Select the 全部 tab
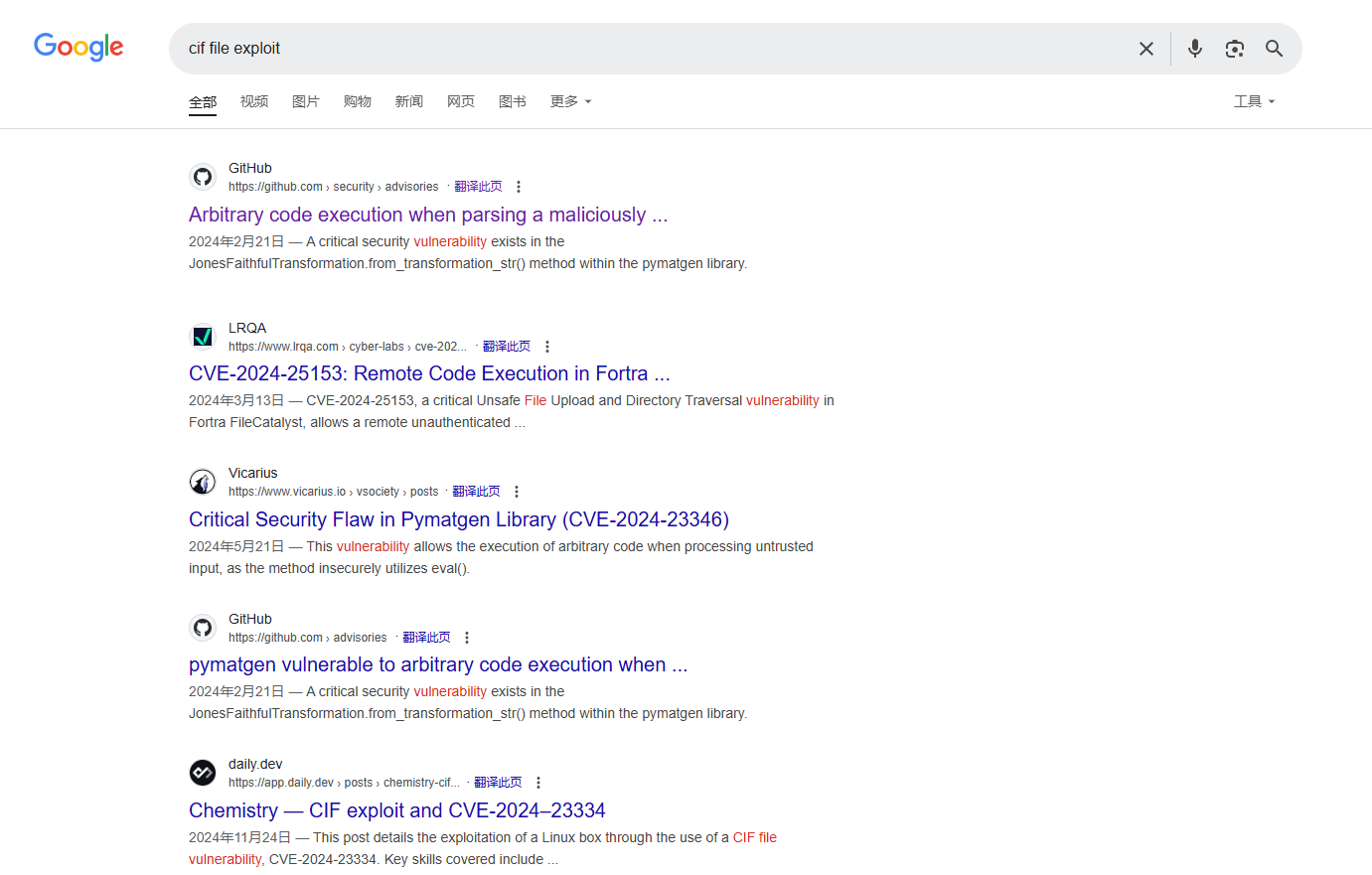This screenshot has height=875, width=1372. 203,101
